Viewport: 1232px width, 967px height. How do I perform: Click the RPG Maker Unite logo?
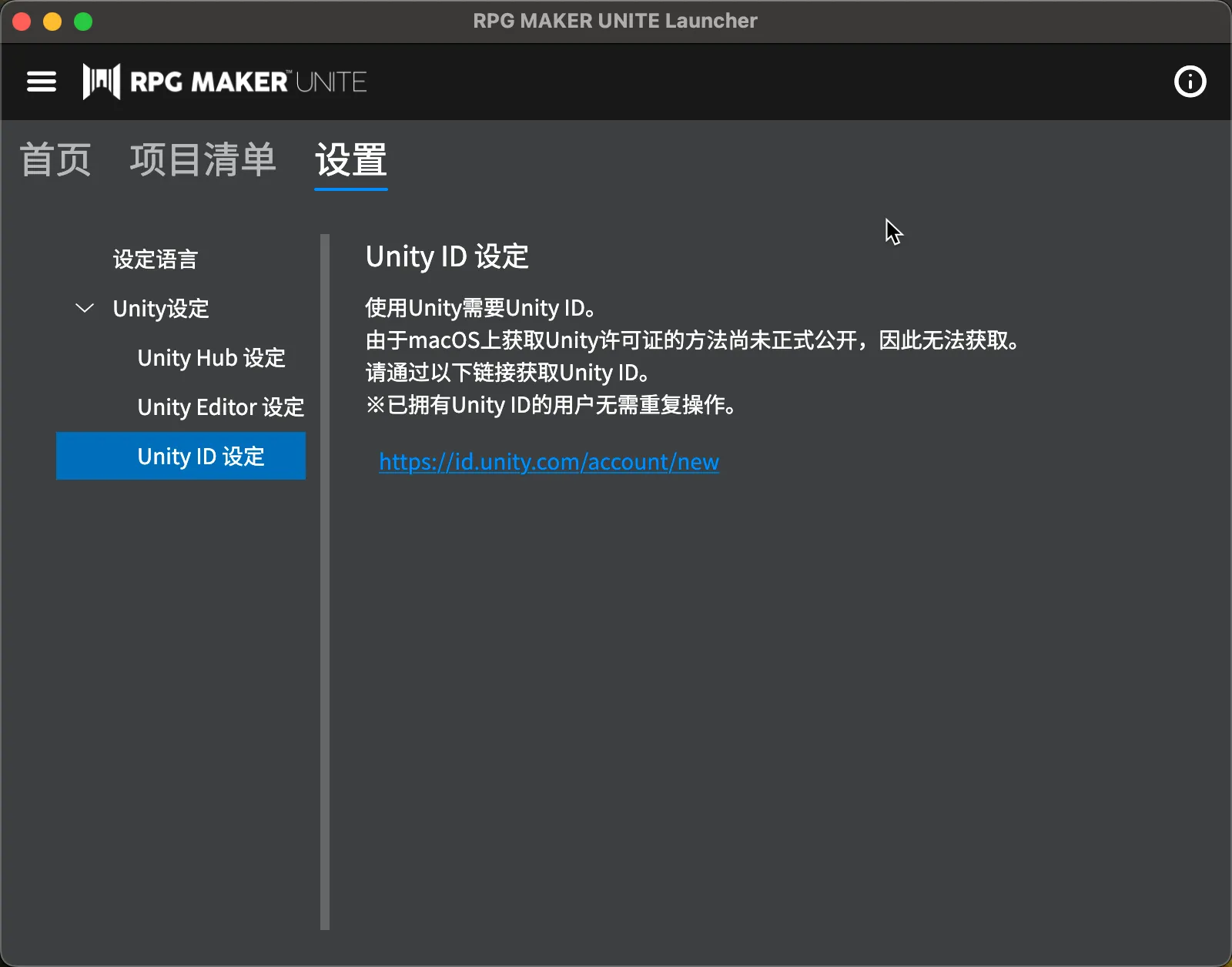pyautogui.click(x=225, y=82)
